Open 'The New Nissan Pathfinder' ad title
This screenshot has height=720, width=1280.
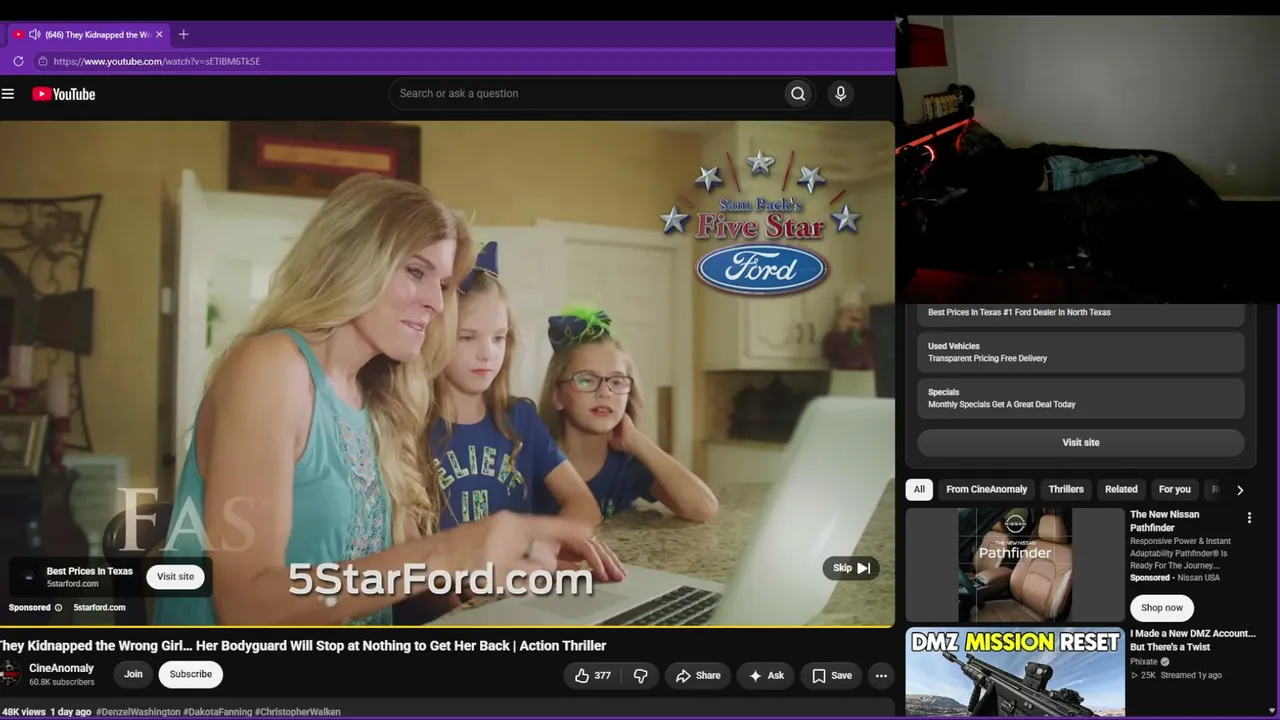tap(1164, 521)
